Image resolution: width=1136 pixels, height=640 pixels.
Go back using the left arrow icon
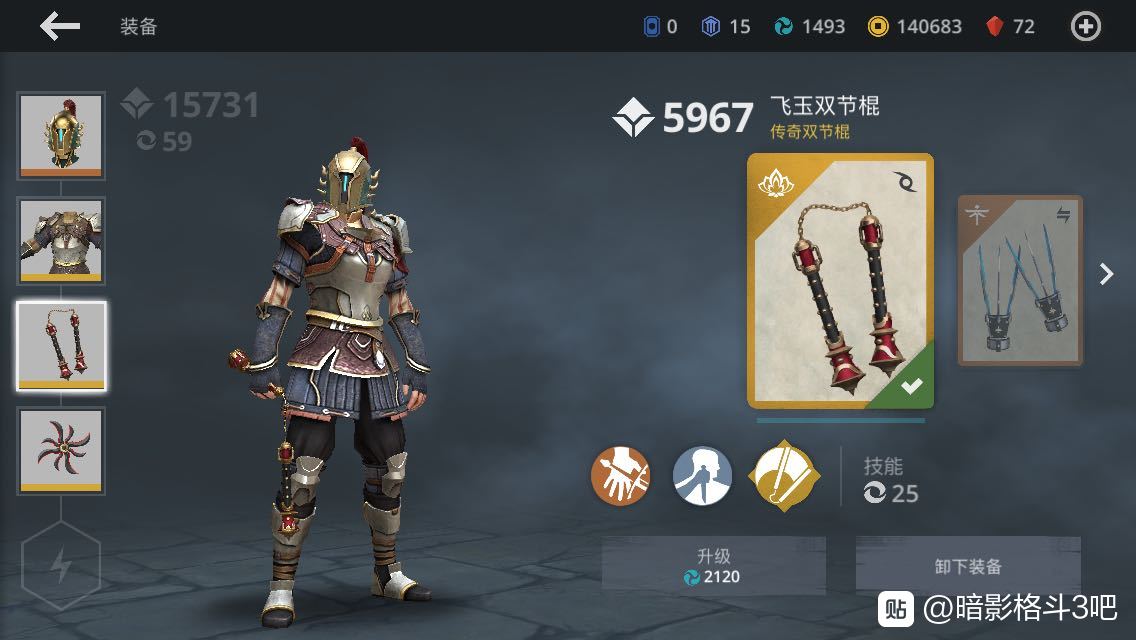[x=59, y=26]
